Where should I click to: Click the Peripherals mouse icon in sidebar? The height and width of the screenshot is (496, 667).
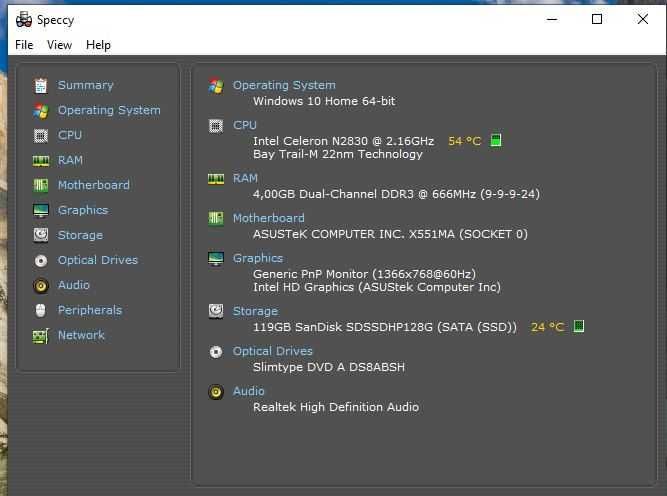pyautogui.click(x=41, y=311)
